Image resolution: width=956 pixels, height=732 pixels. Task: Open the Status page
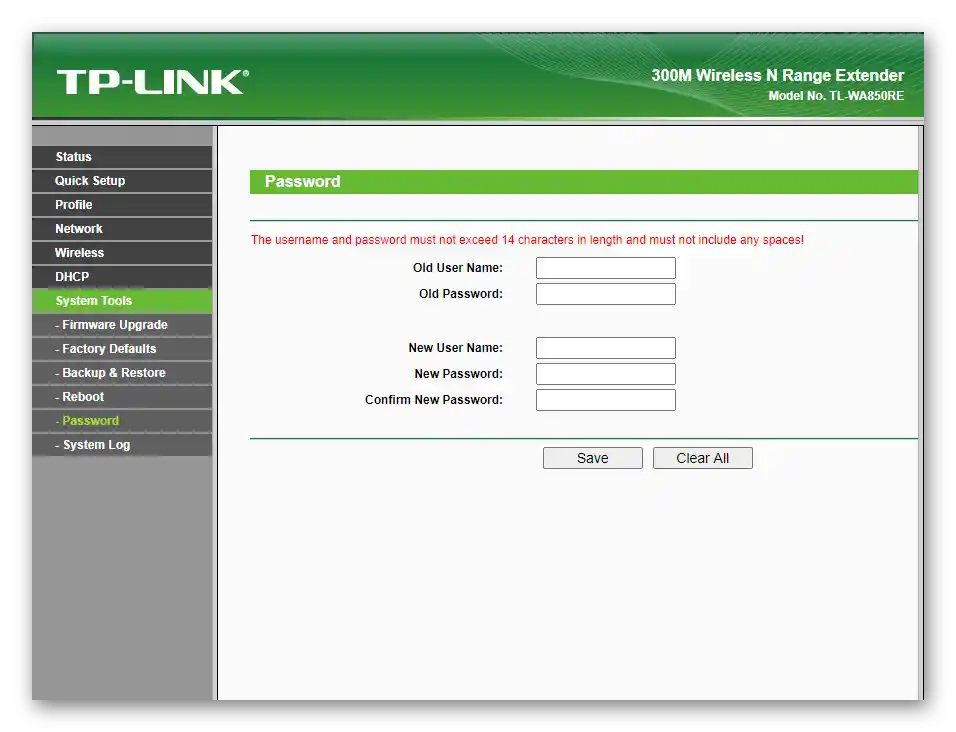coord(73,156)
